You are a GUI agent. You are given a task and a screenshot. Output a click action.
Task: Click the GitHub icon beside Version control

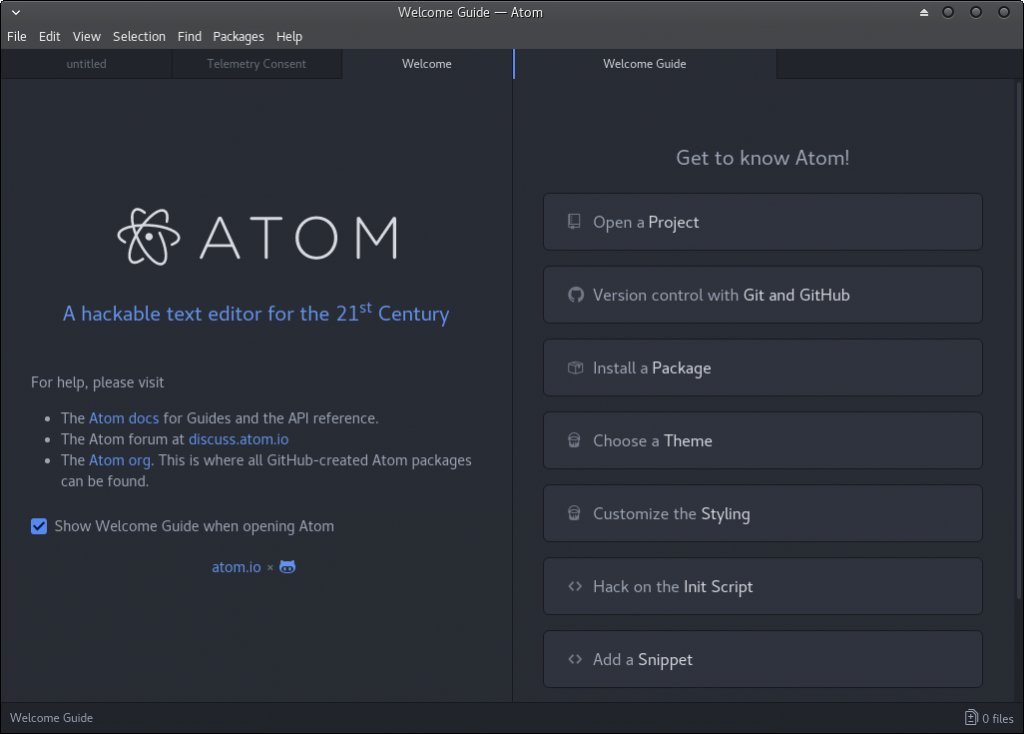pos(574,295)
